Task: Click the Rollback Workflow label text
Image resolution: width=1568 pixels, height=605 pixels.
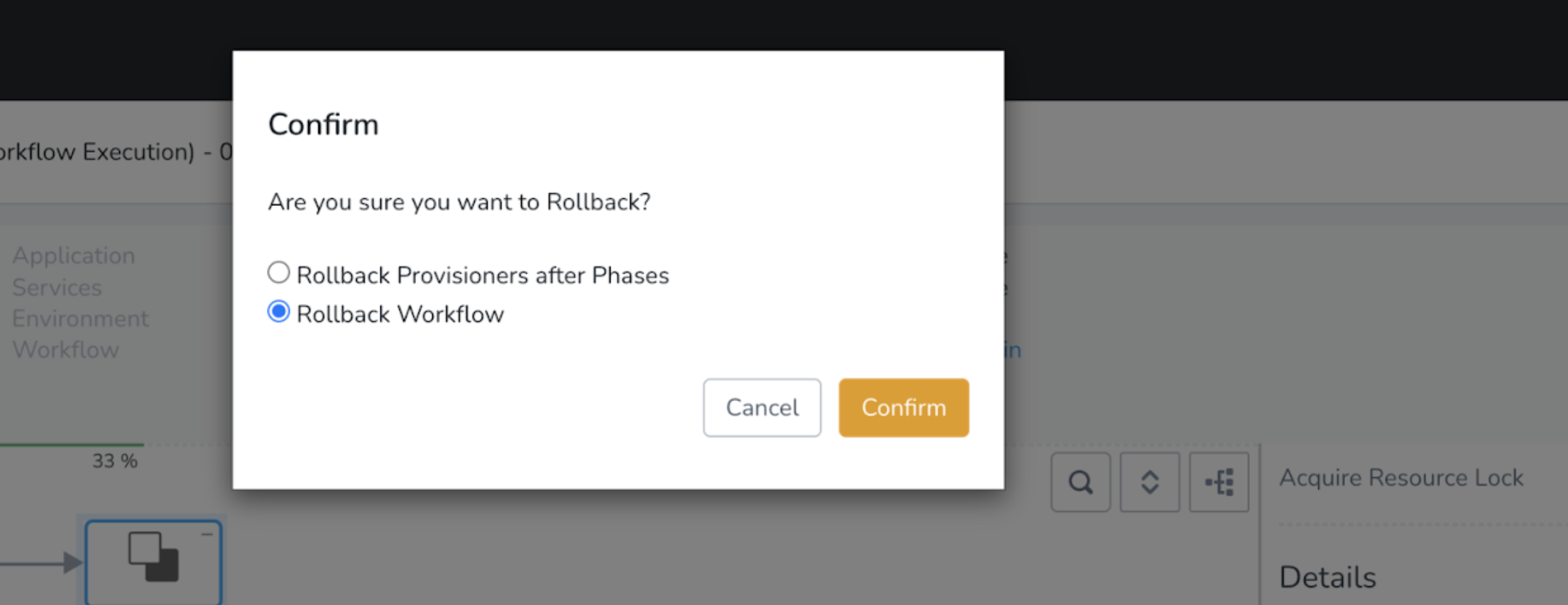Action: pyautogui.click(x=400, y=314)
